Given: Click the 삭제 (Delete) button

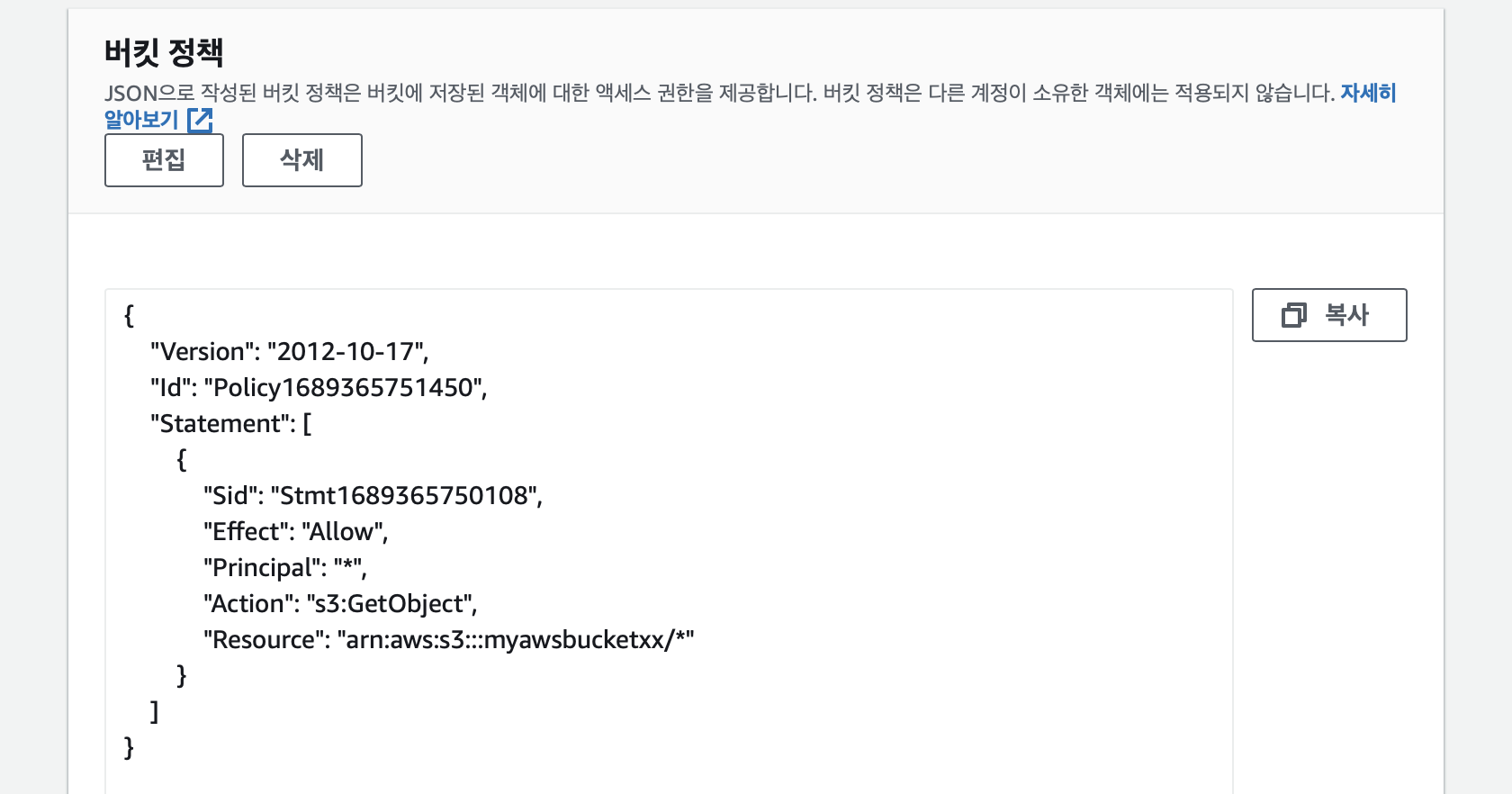Looking at the screenshot, I should click(x=302, y=160).
